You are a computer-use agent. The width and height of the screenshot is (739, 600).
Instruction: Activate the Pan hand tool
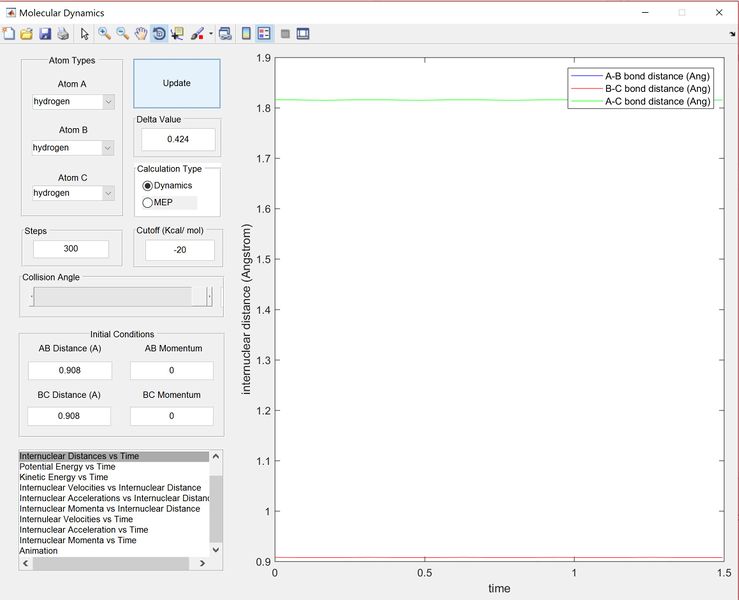(x=141, y=34)
